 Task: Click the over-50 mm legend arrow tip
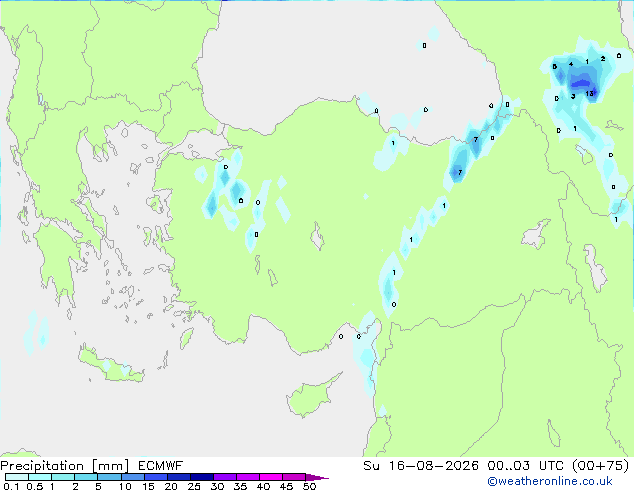(x=317, y=477)
